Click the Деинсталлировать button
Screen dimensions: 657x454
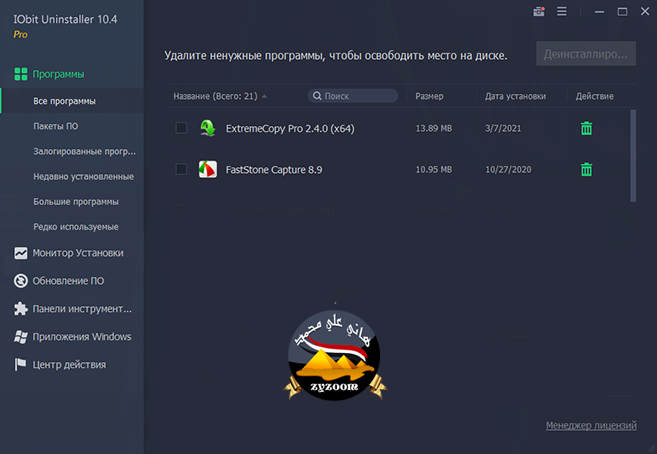coord(586,54)
